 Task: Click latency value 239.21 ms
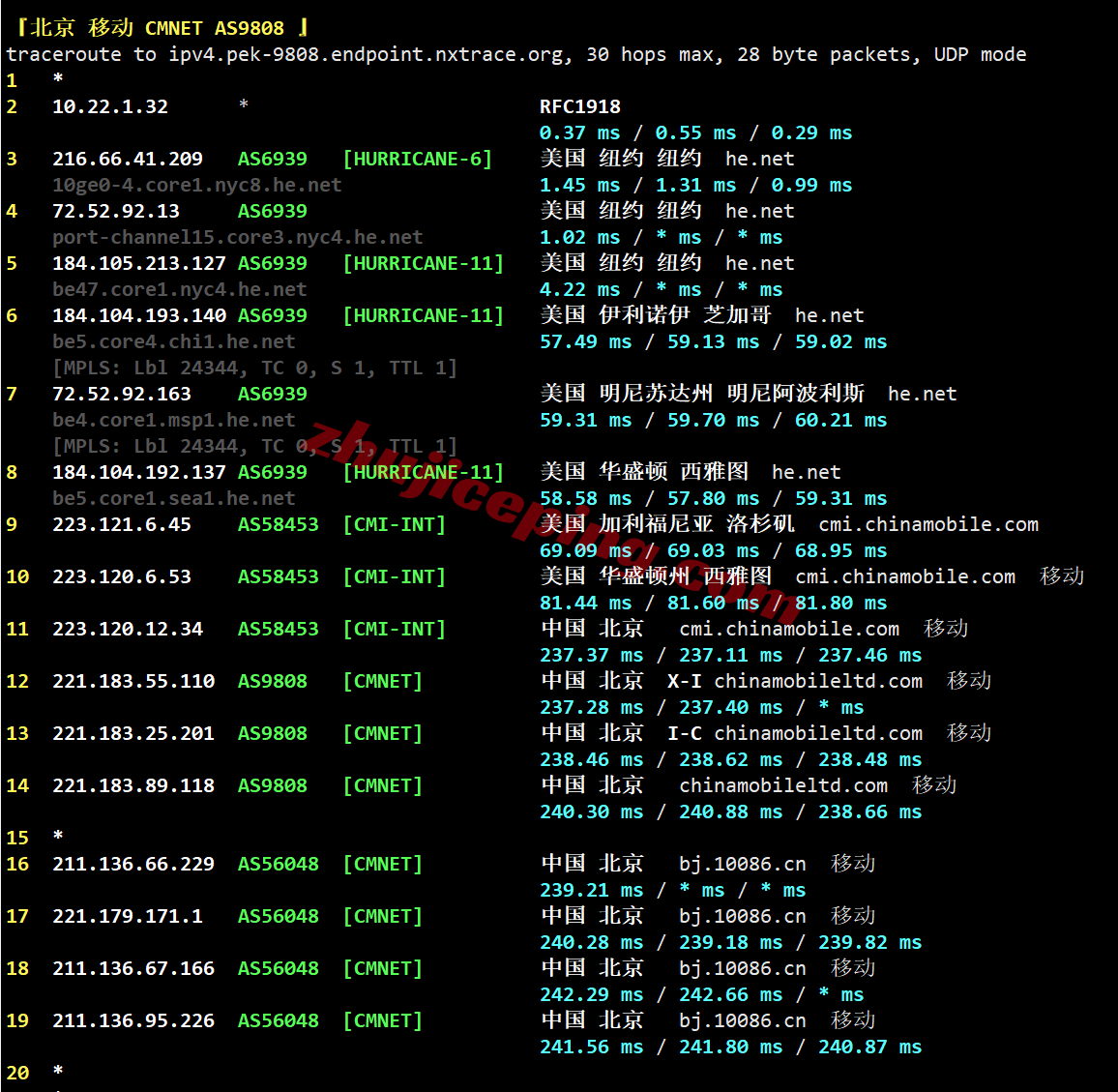tap(591, 891)
